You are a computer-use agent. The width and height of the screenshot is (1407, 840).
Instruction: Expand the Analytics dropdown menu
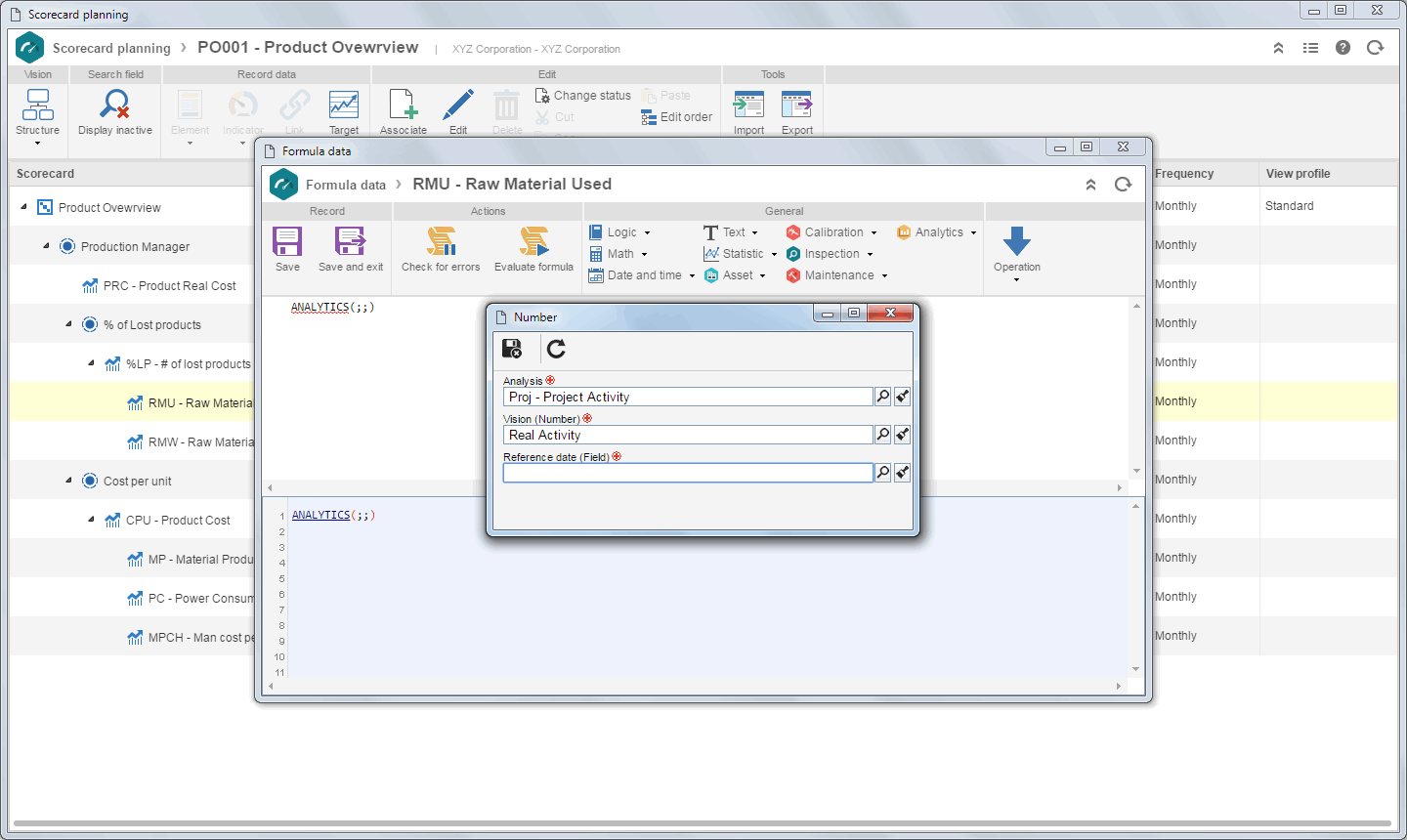point(937,232)
